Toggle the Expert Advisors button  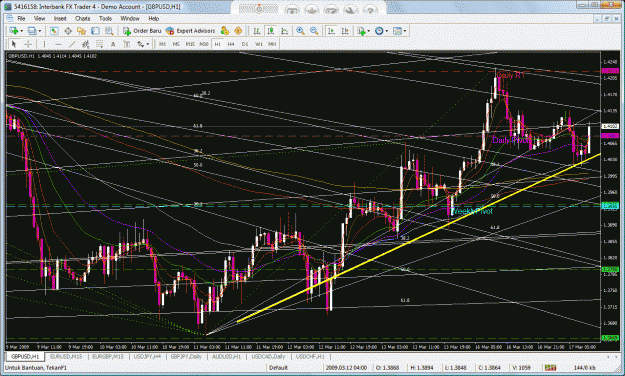click(x=190, y=31)
